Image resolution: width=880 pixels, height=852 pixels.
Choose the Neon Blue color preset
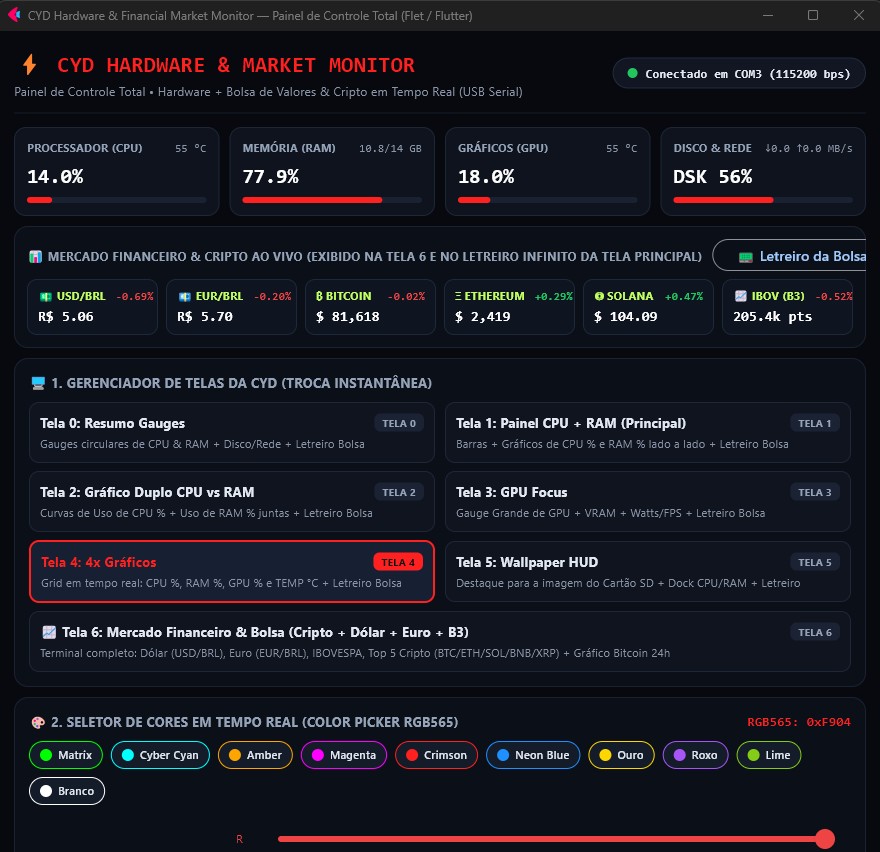tap(533, 755)
